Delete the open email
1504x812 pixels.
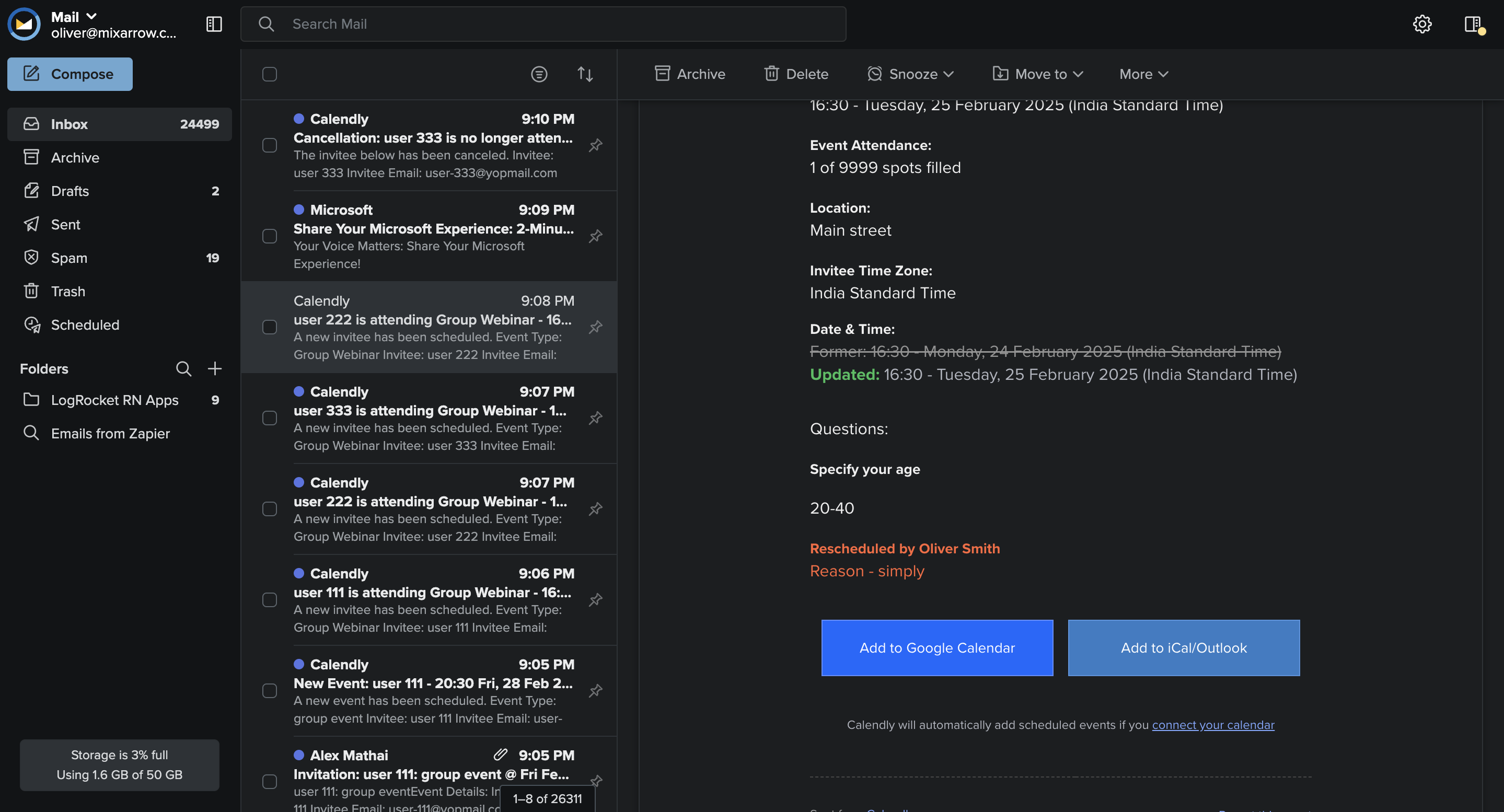(x=796, y=74)
